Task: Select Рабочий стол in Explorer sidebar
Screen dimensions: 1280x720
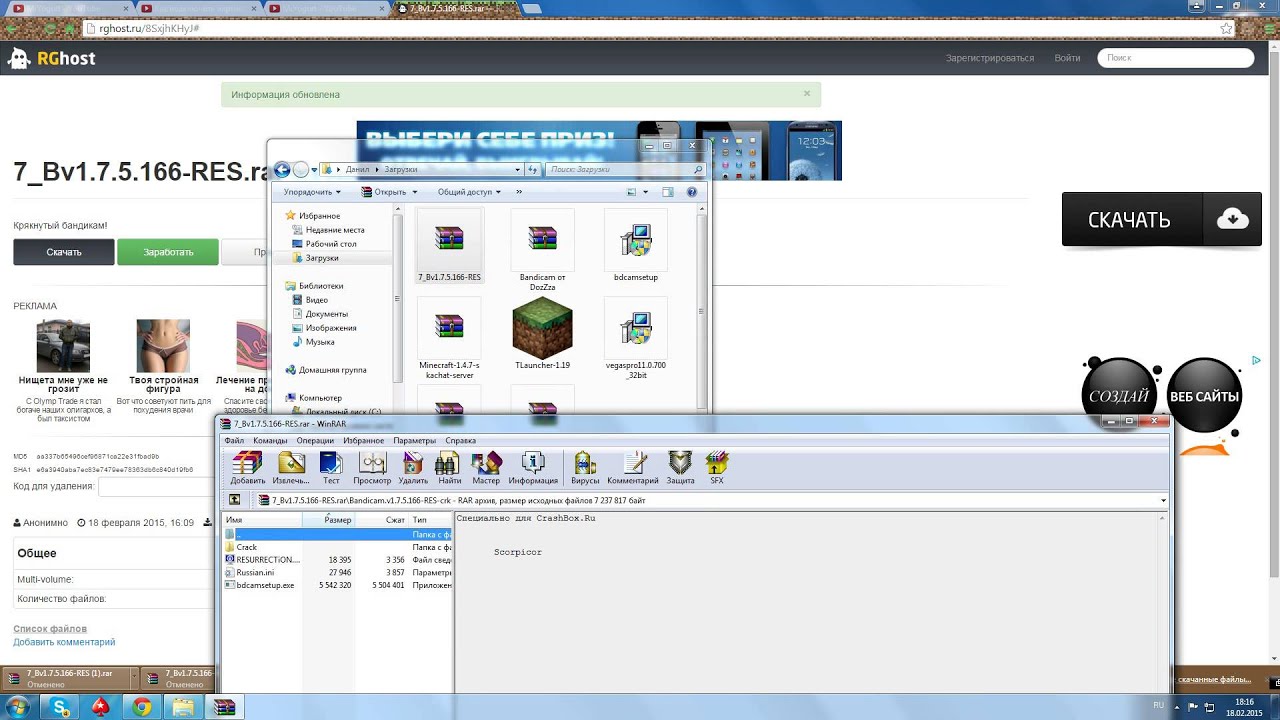Action: [330, 244]
